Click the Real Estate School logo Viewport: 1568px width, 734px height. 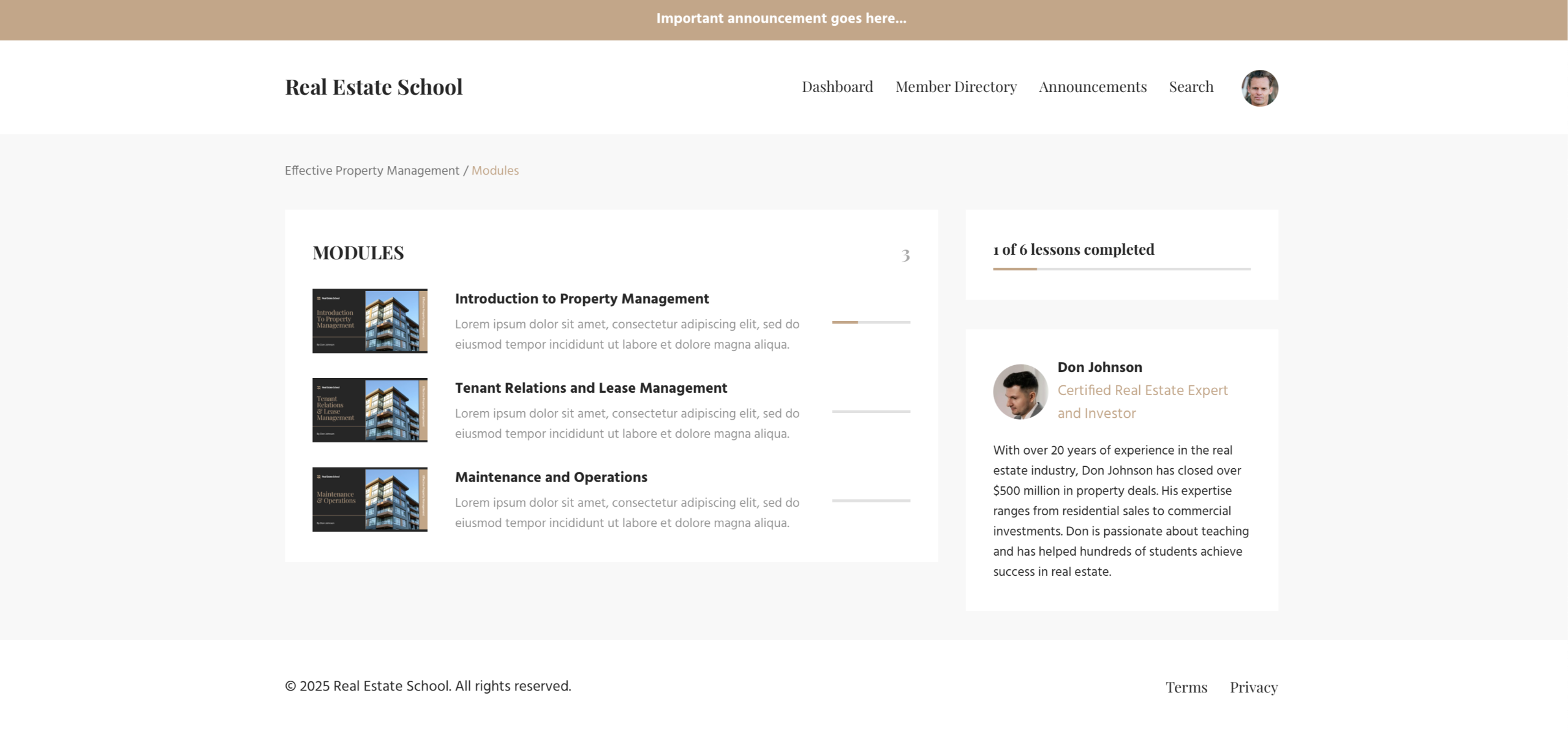[374, 87]
